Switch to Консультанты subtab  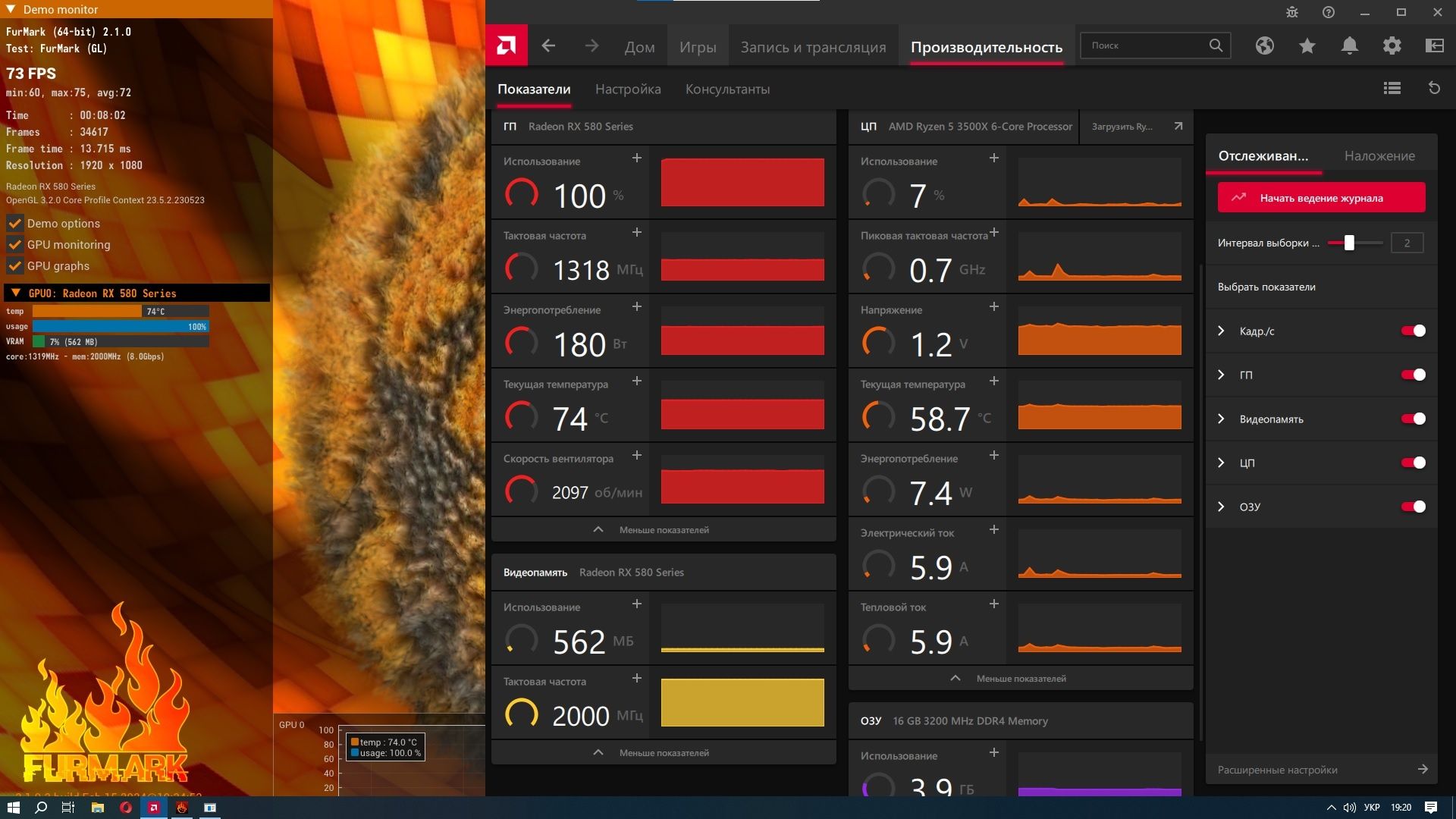coord(727,89)
